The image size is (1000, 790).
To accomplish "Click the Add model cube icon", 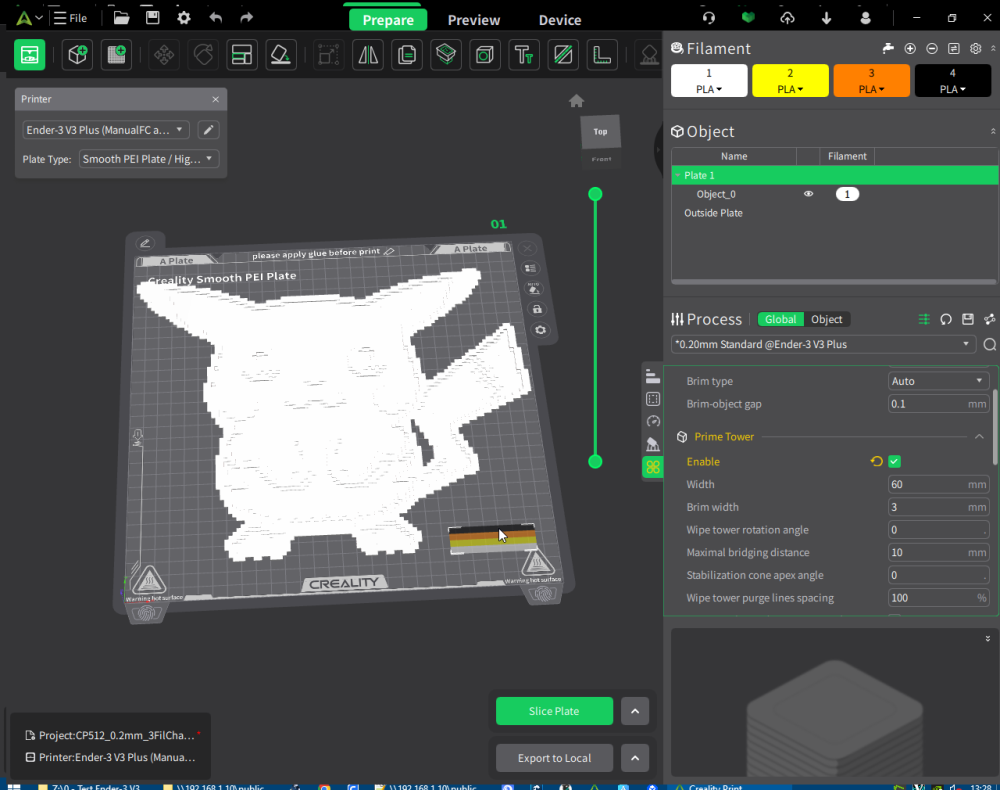I will coord(77,55).
